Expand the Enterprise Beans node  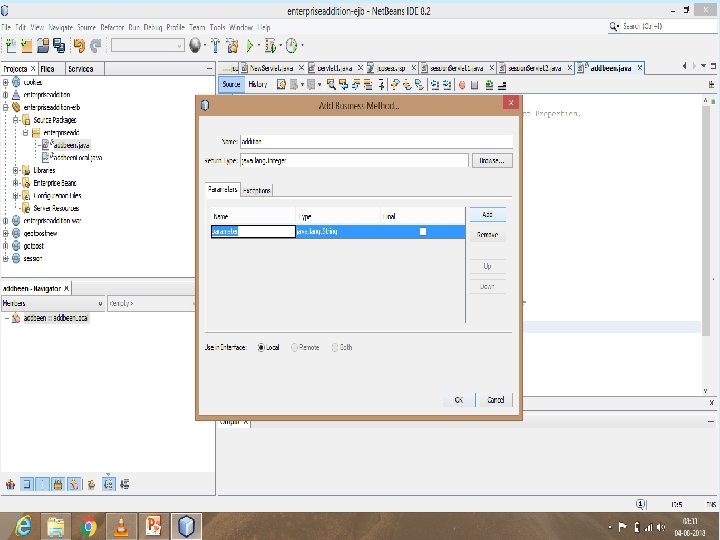[x=16, y=183]
